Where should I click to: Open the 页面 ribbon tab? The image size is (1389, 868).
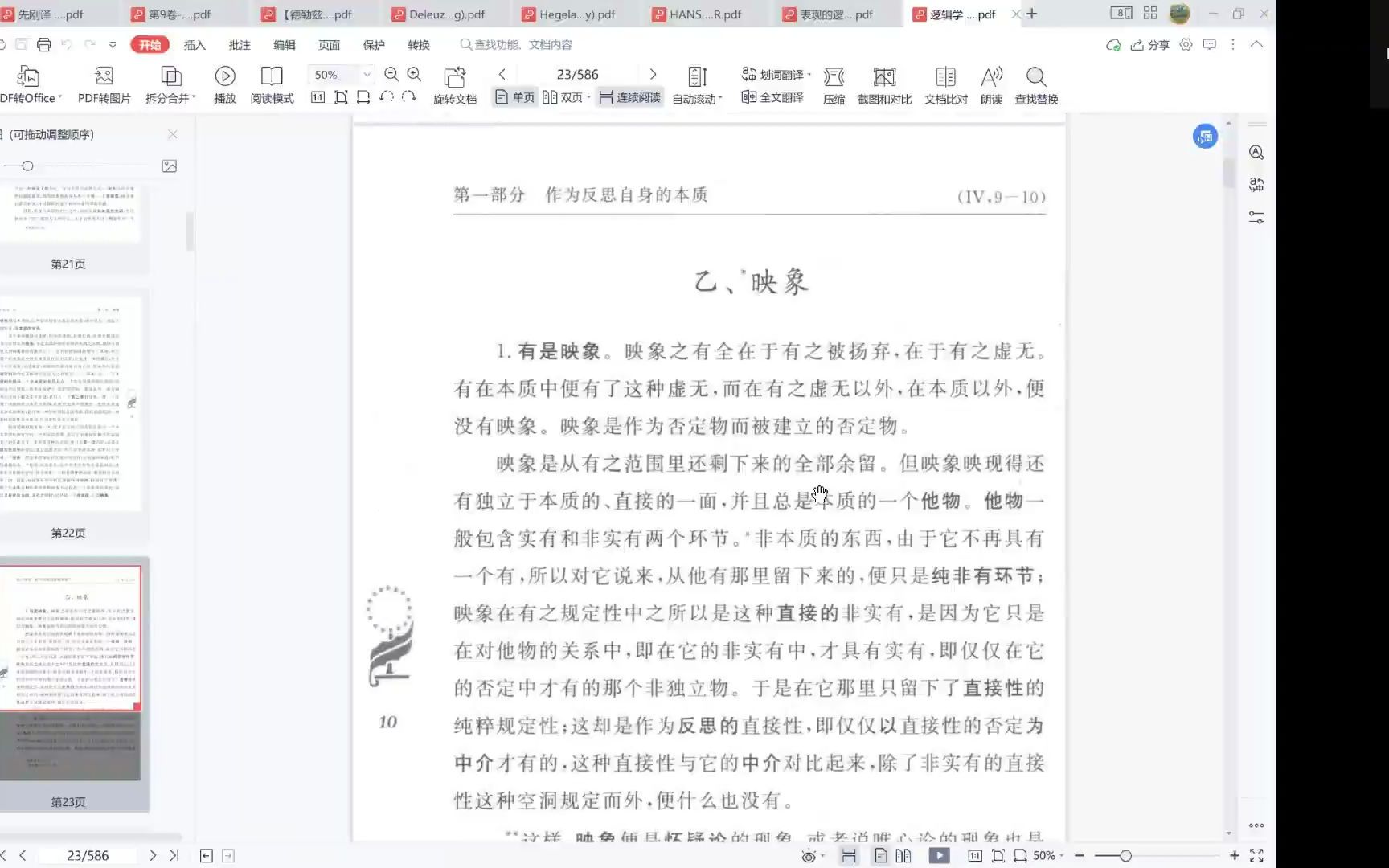click(x=330, y=45)
